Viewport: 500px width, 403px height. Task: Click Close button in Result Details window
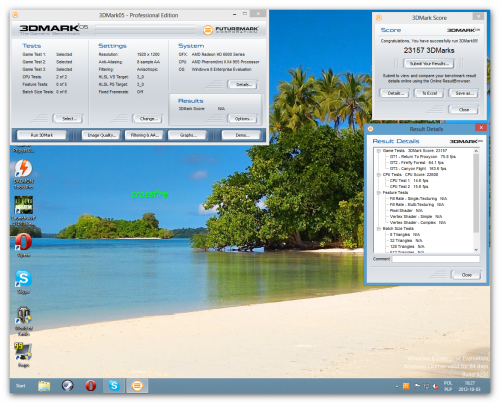[466, 275]
